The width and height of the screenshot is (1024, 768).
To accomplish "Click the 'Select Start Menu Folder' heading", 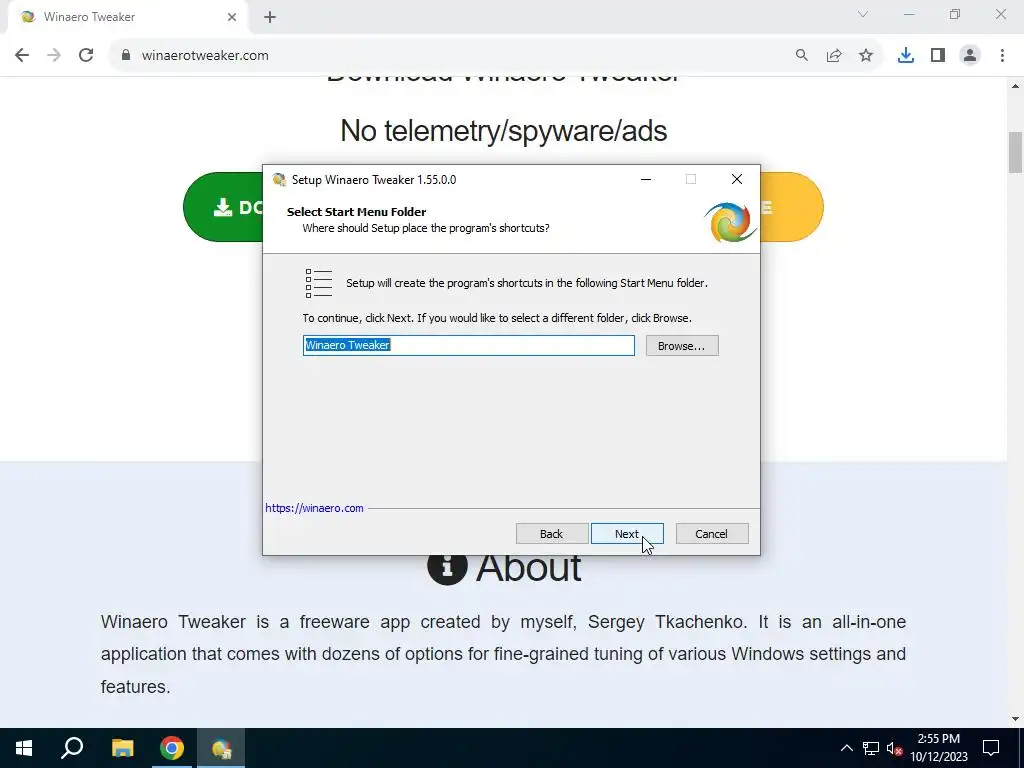I will (357, 212).
